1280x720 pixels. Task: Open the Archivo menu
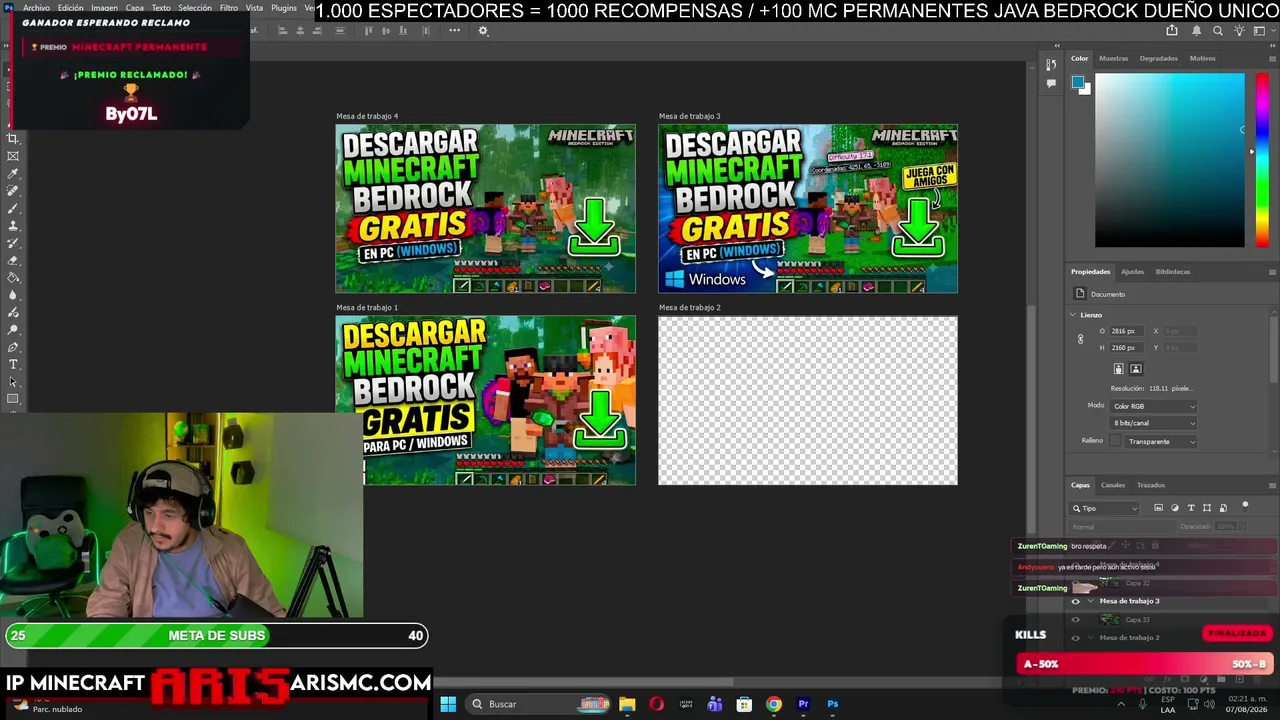tap(36, 8)
